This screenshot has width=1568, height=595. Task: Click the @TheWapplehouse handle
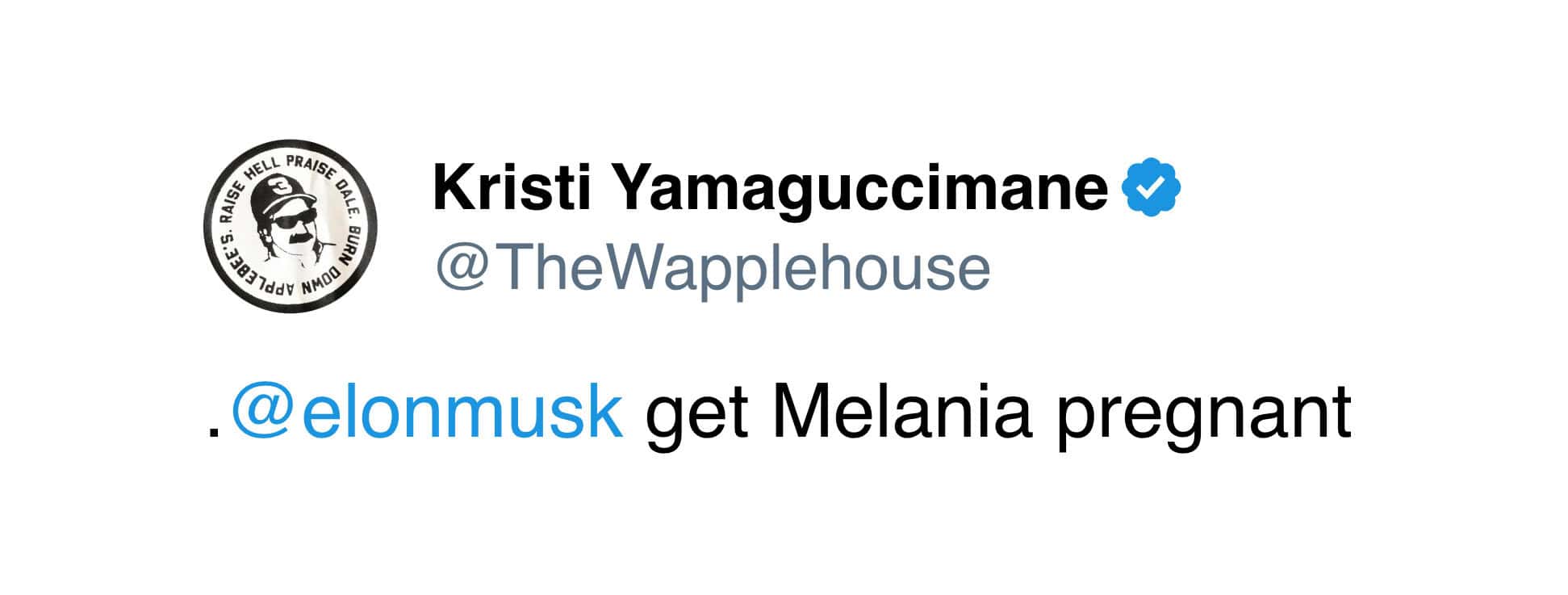(x=713, y=267)
